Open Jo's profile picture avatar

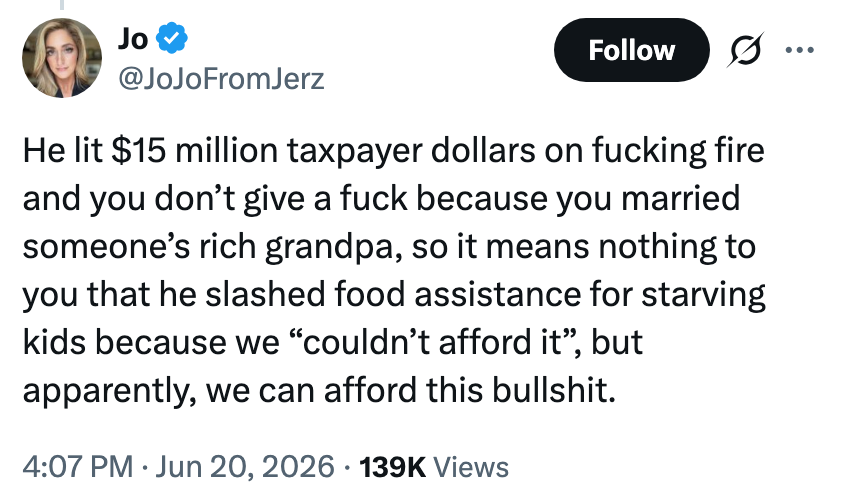pyautogui.click(x=62, y=58)
